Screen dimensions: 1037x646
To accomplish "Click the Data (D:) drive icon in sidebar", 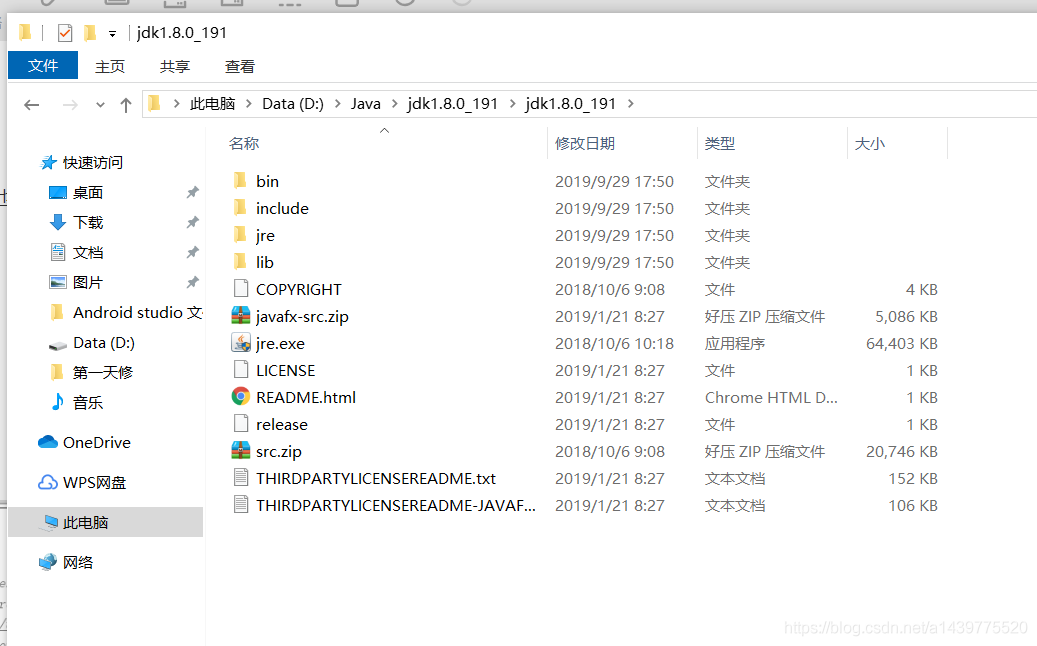I will [58, 344].
